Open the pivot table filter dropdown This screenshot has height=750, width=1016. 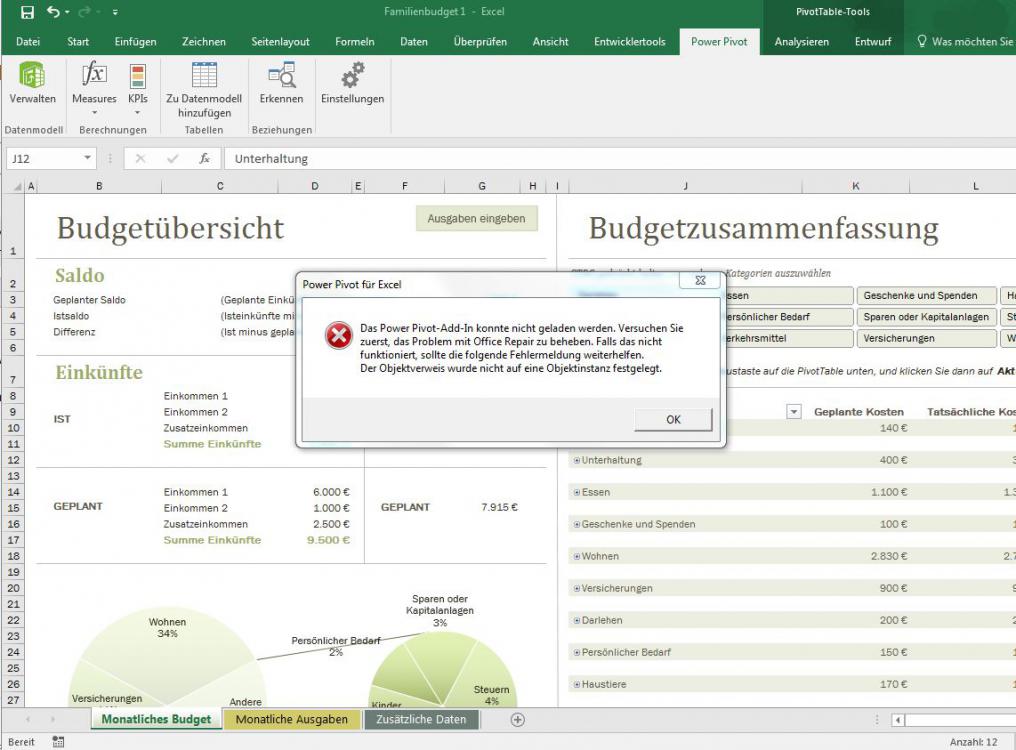(794, 412)
